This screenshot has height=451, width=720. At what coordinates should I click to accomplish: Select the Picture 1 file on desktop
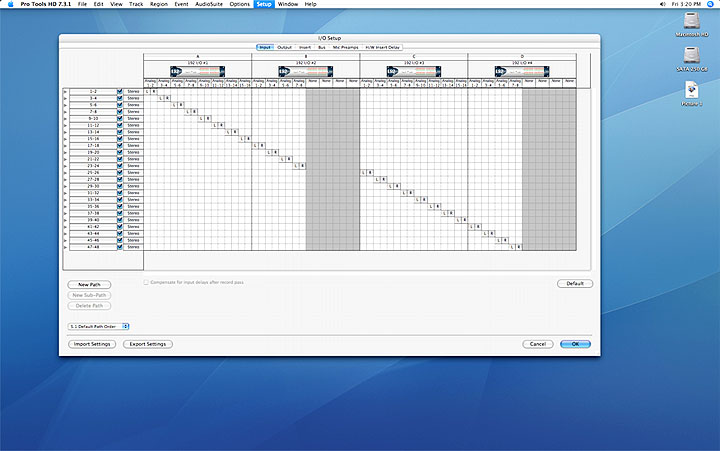point(692,90)
